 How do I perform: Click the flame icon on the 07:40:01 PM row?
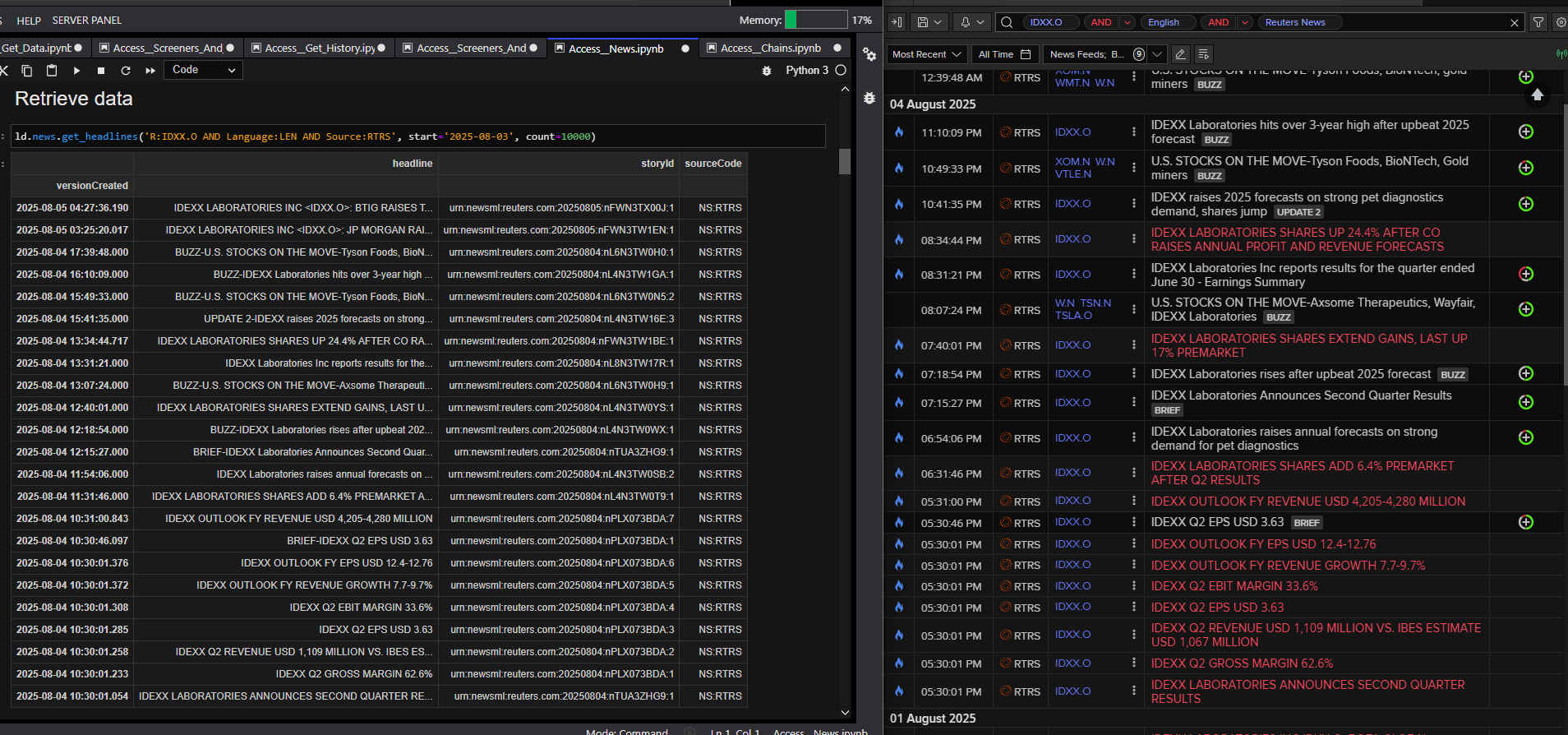click(x=899, y=345)
